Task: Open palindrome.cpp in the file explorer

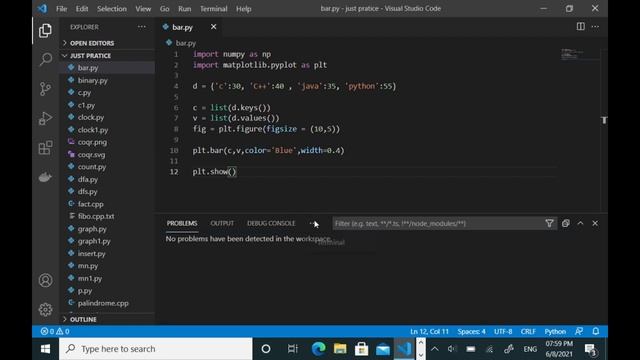Action: coord(103,303)
